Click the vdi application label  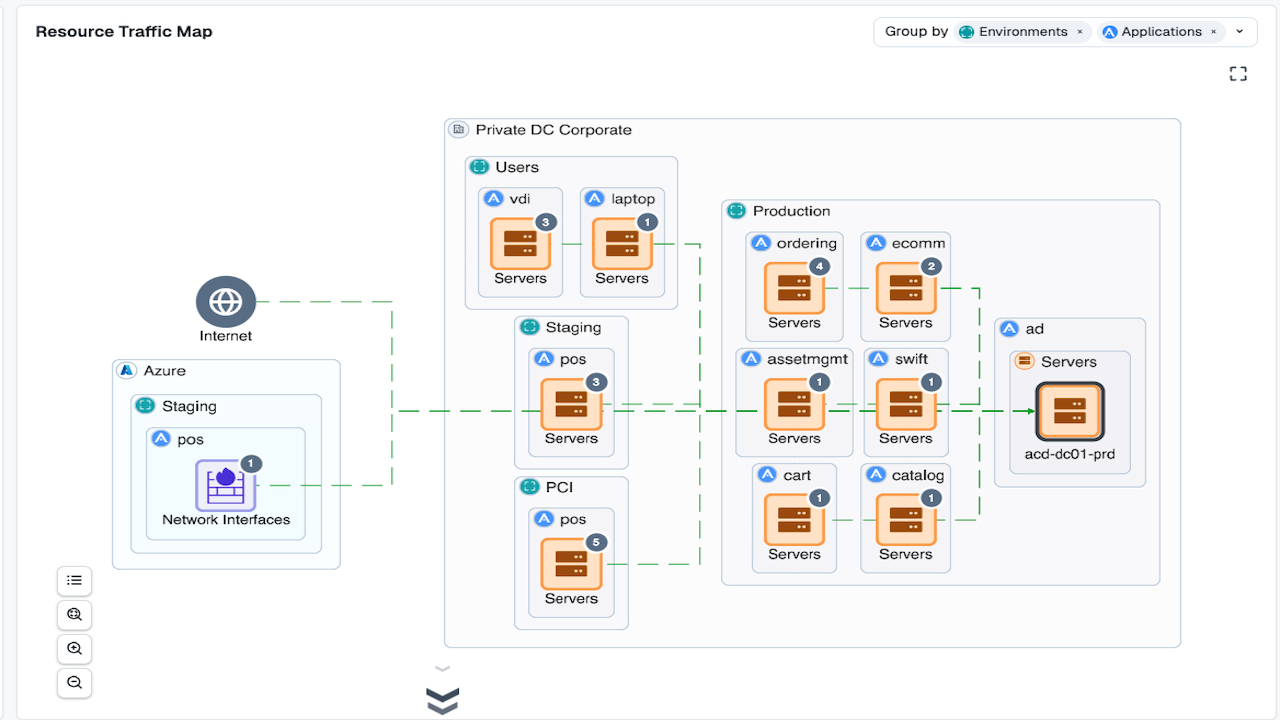pos(520,199)
